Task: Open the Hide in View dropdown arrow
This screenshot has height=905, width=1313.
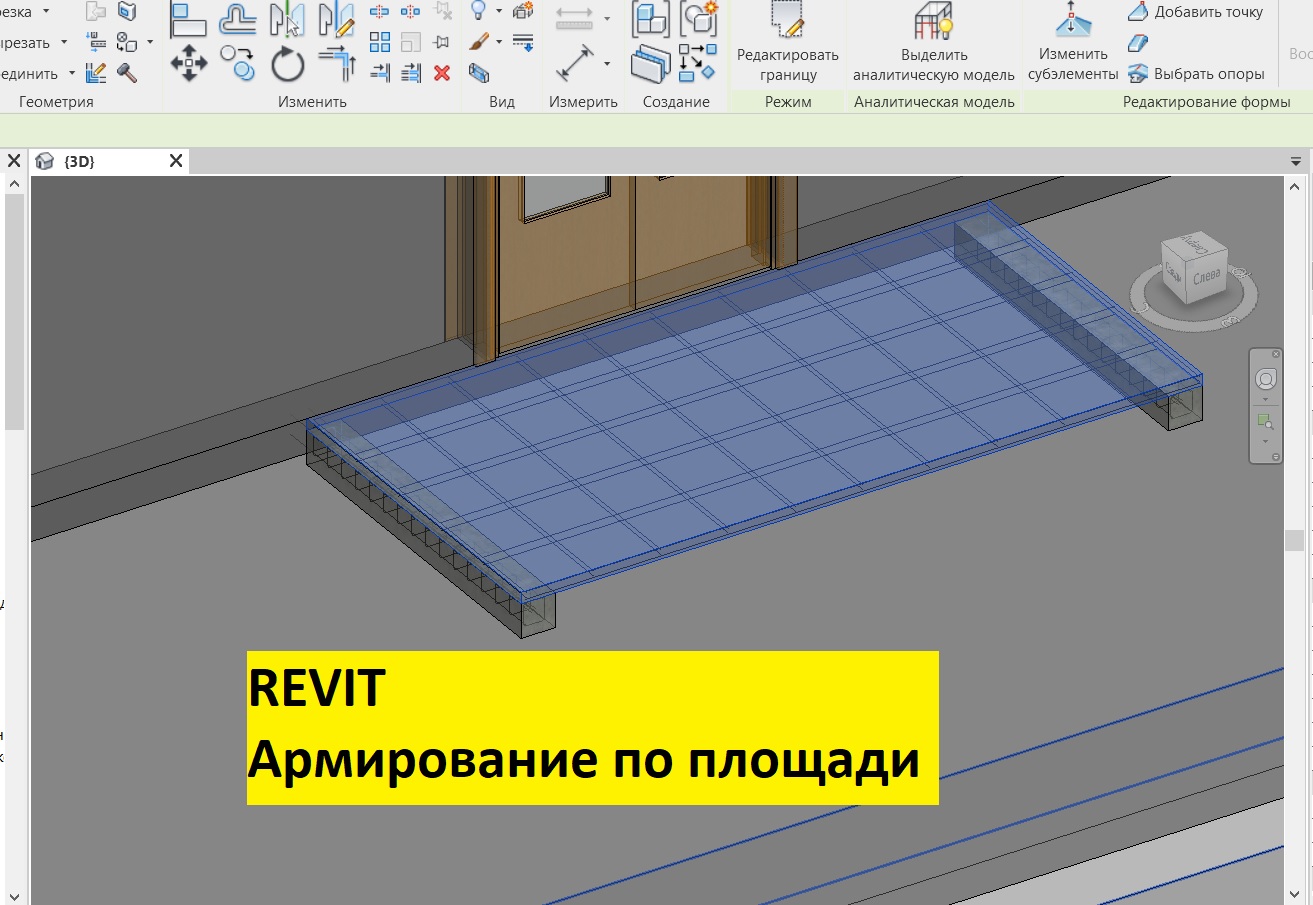Action: pyautogui.click(x=498, y=12)
